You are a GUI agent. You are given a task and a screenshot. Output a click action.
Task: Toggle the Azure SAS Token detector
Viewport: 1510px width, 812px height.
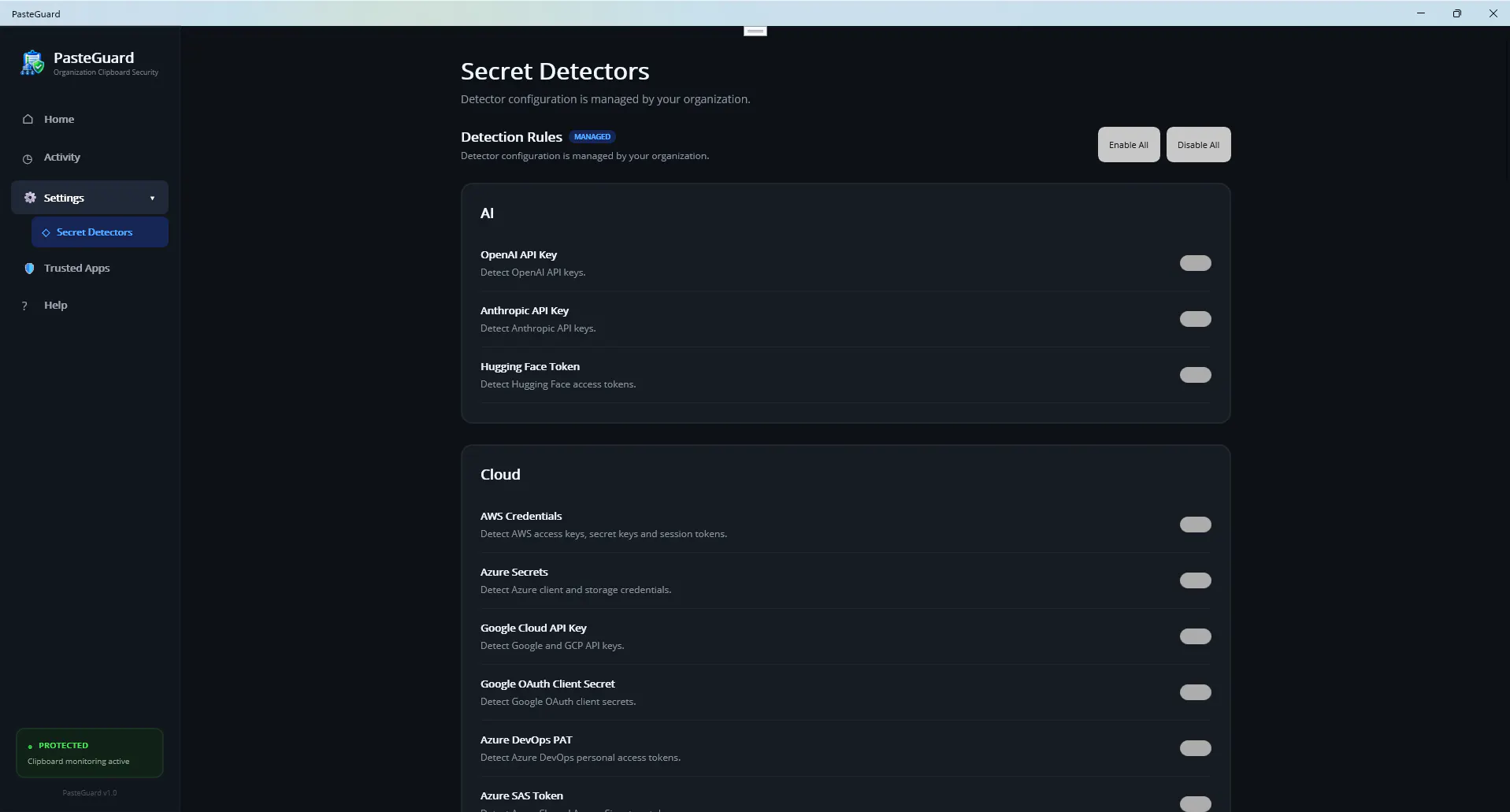point(1195,803)
